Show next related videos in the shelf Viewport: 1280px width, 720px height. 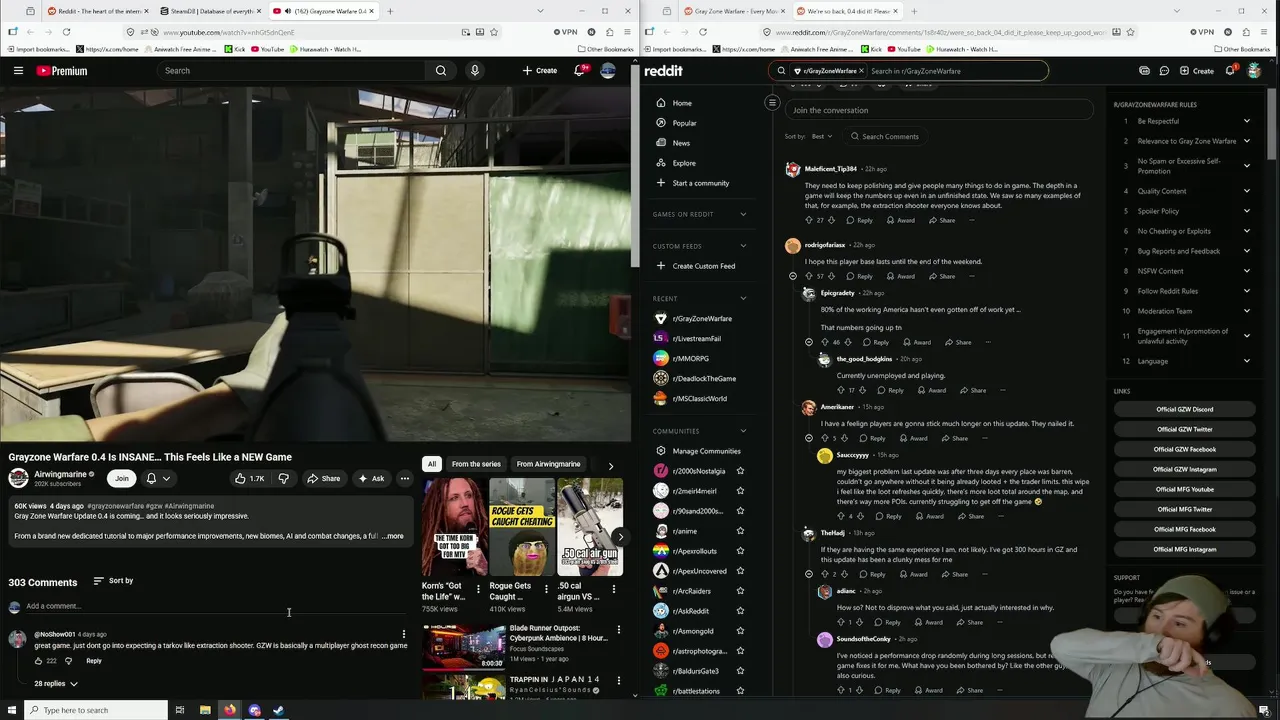620,537
